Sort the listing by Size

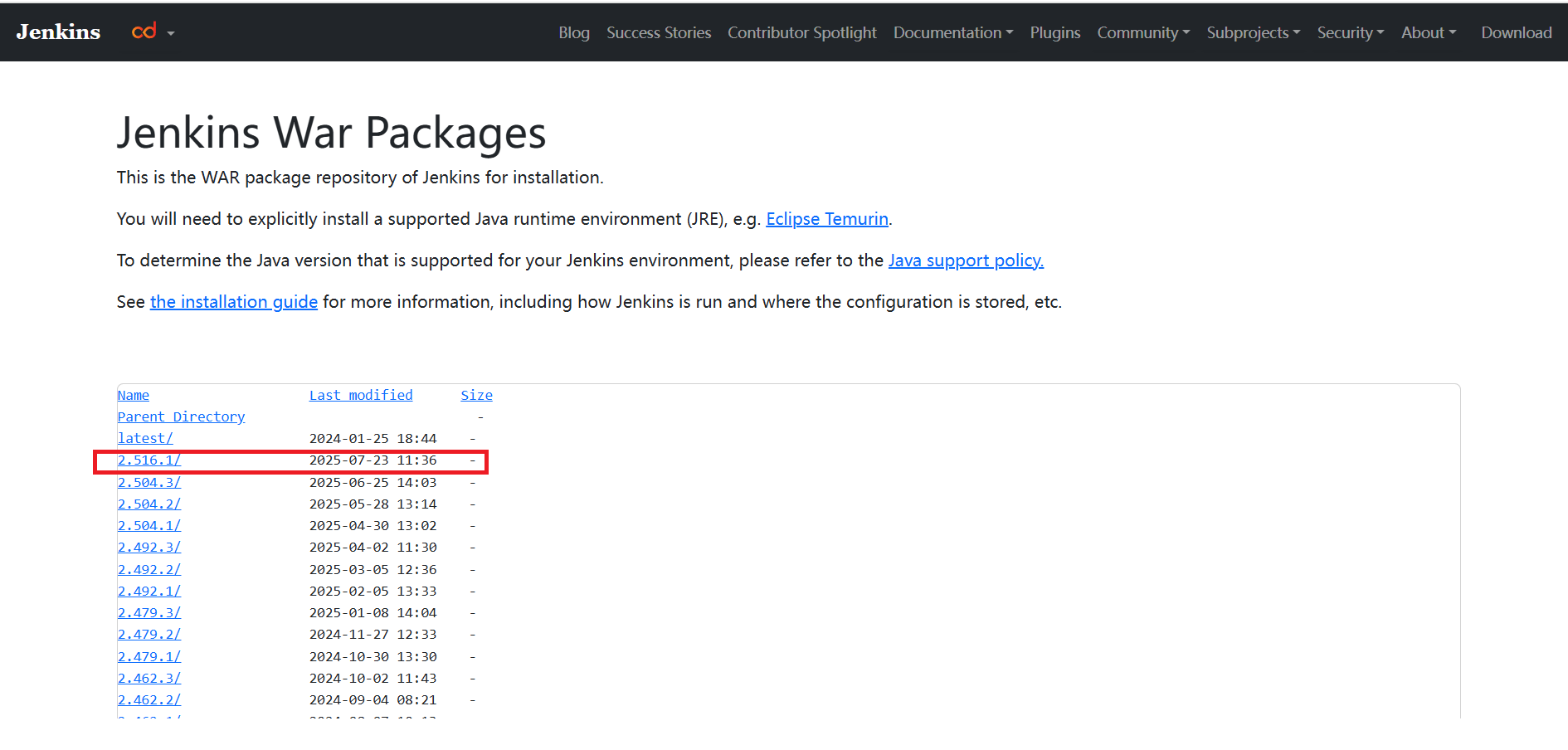pos(477,395)
